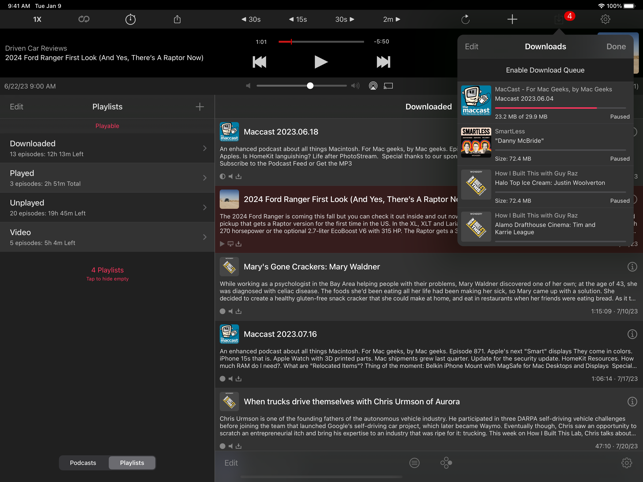Image resolution: width=643 pixels, height=482 pixels.
Task: Go to next track
Action: tap(383, 62)
